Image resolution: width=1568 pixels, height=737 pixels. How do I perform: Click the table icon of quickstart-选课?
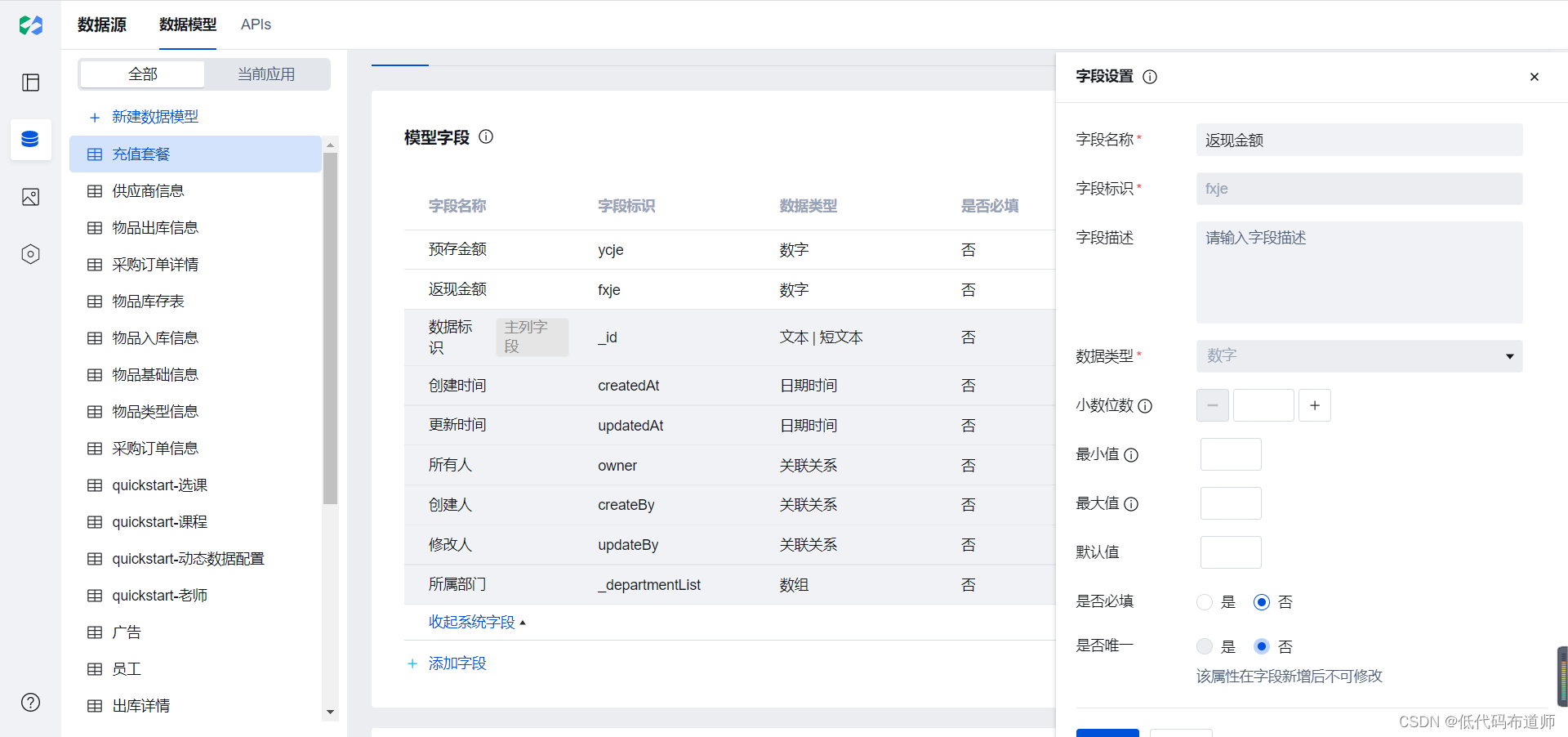(95, 485)
